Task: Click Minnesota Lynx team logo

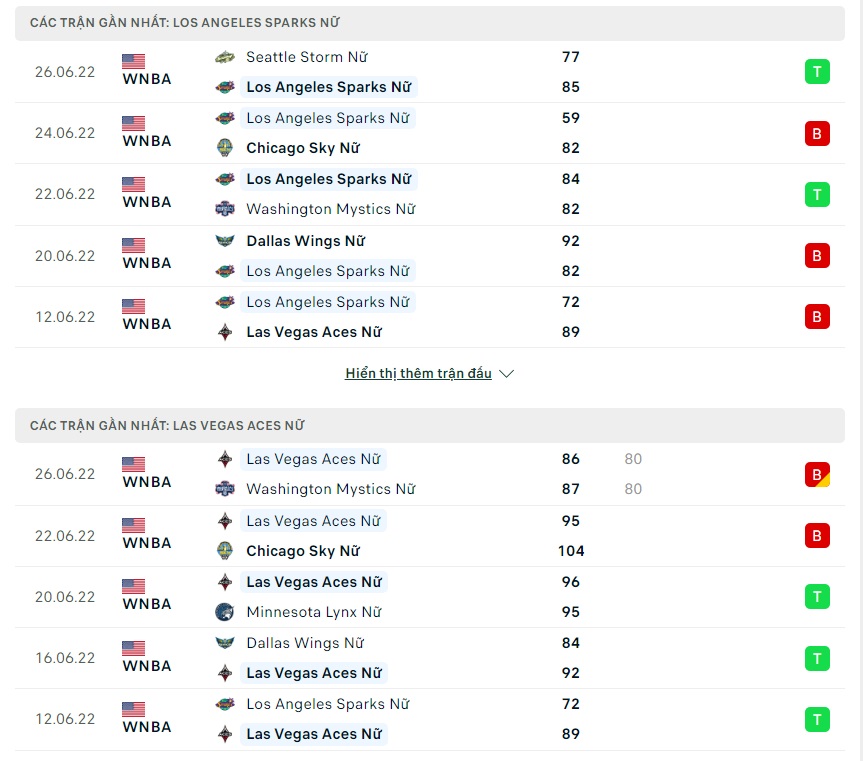Action: [x=225, y=612]
